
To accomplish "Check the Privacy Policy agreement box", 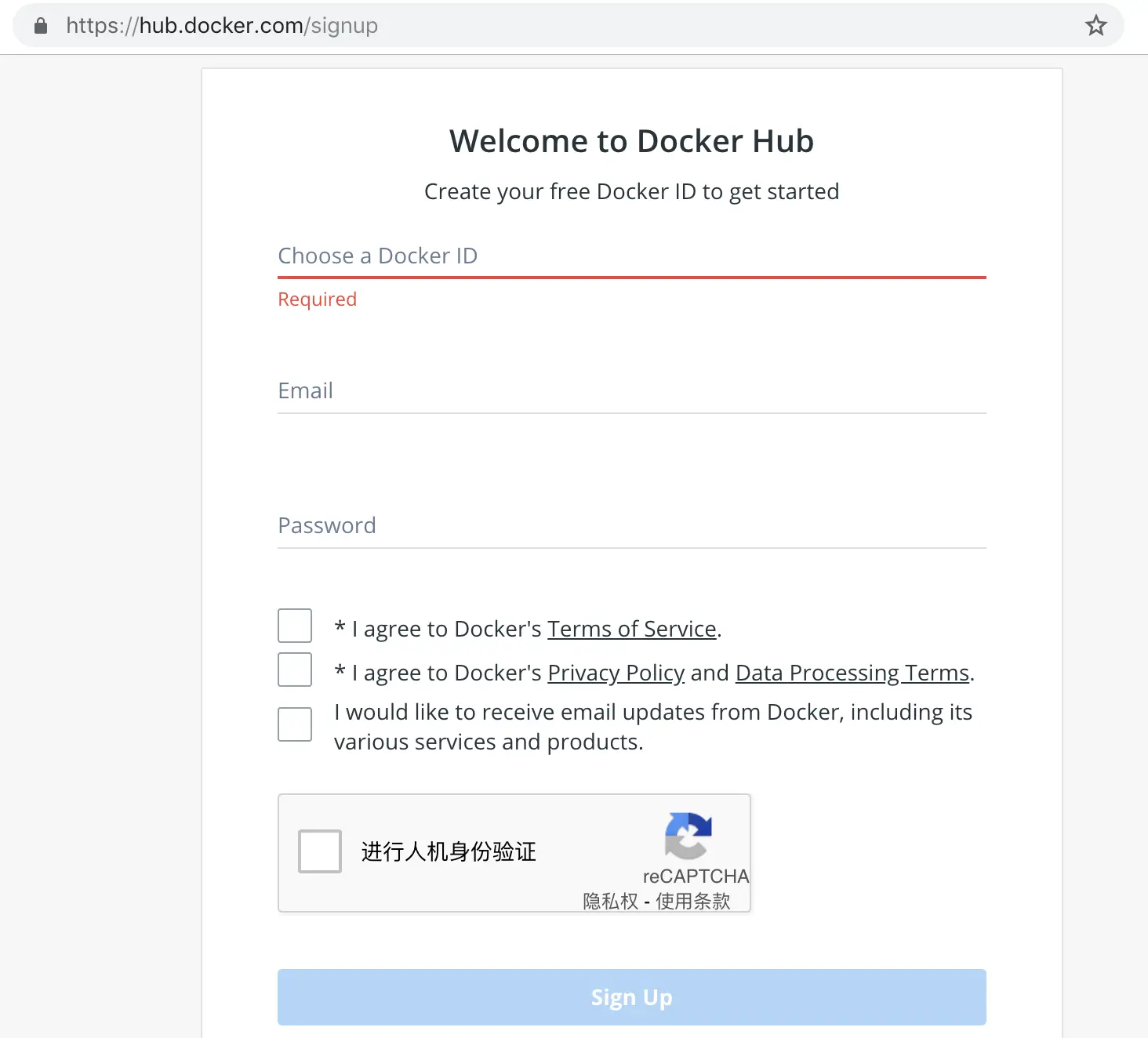I will click(295, 670).
